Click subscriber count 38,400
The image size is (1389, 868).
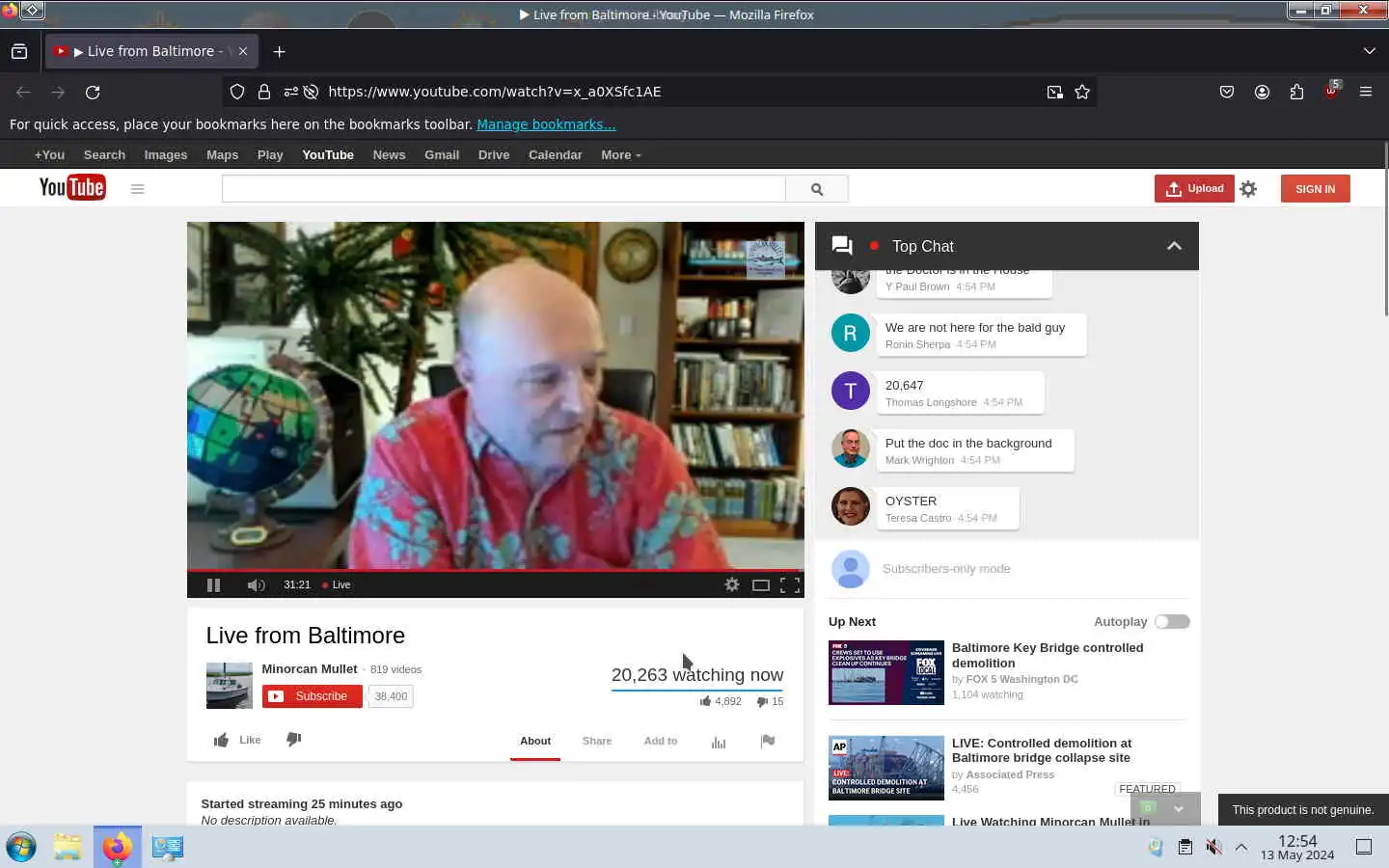point(391,696)
